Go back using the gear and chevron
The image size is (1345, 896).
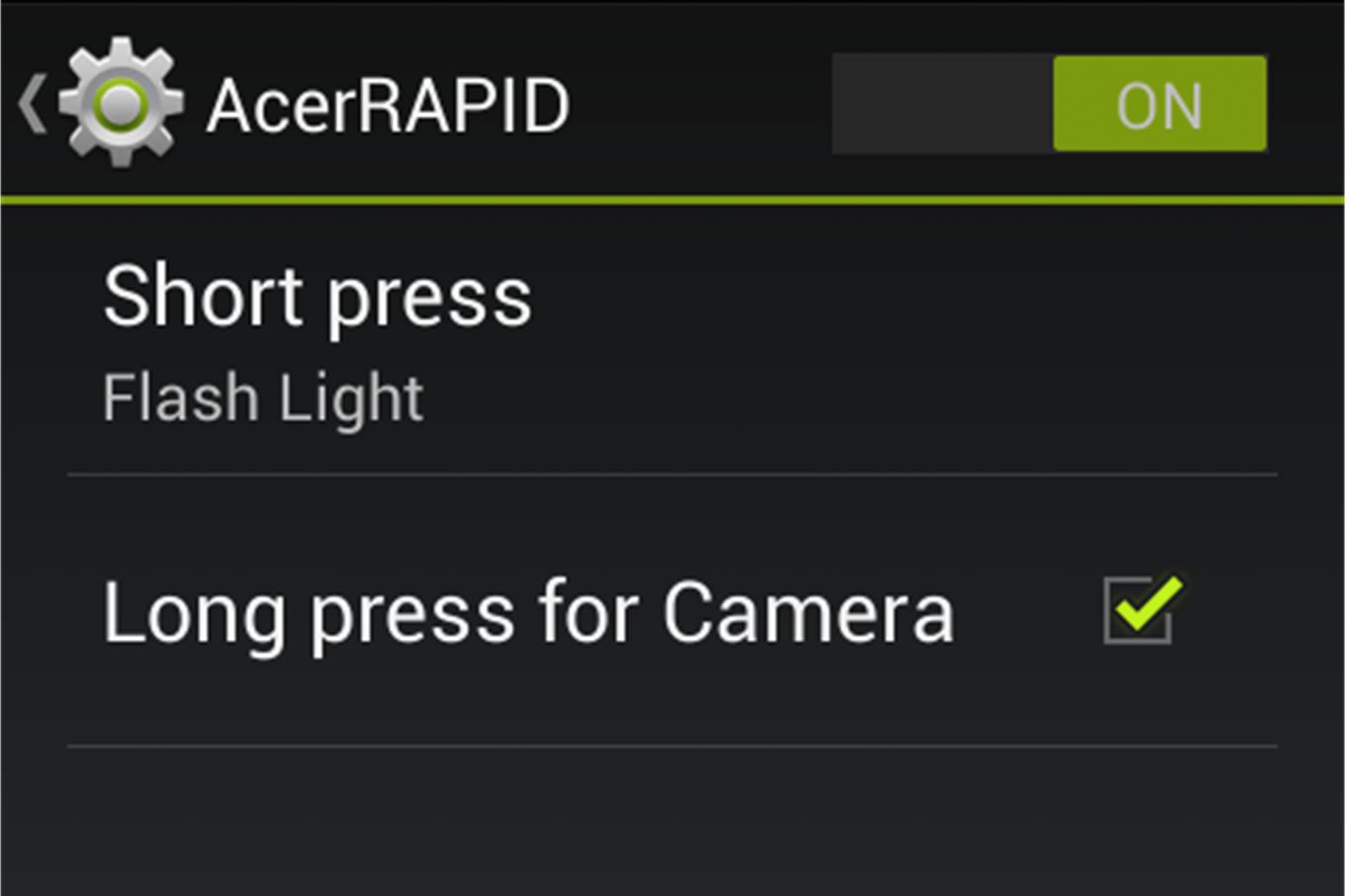click(101, 103)
